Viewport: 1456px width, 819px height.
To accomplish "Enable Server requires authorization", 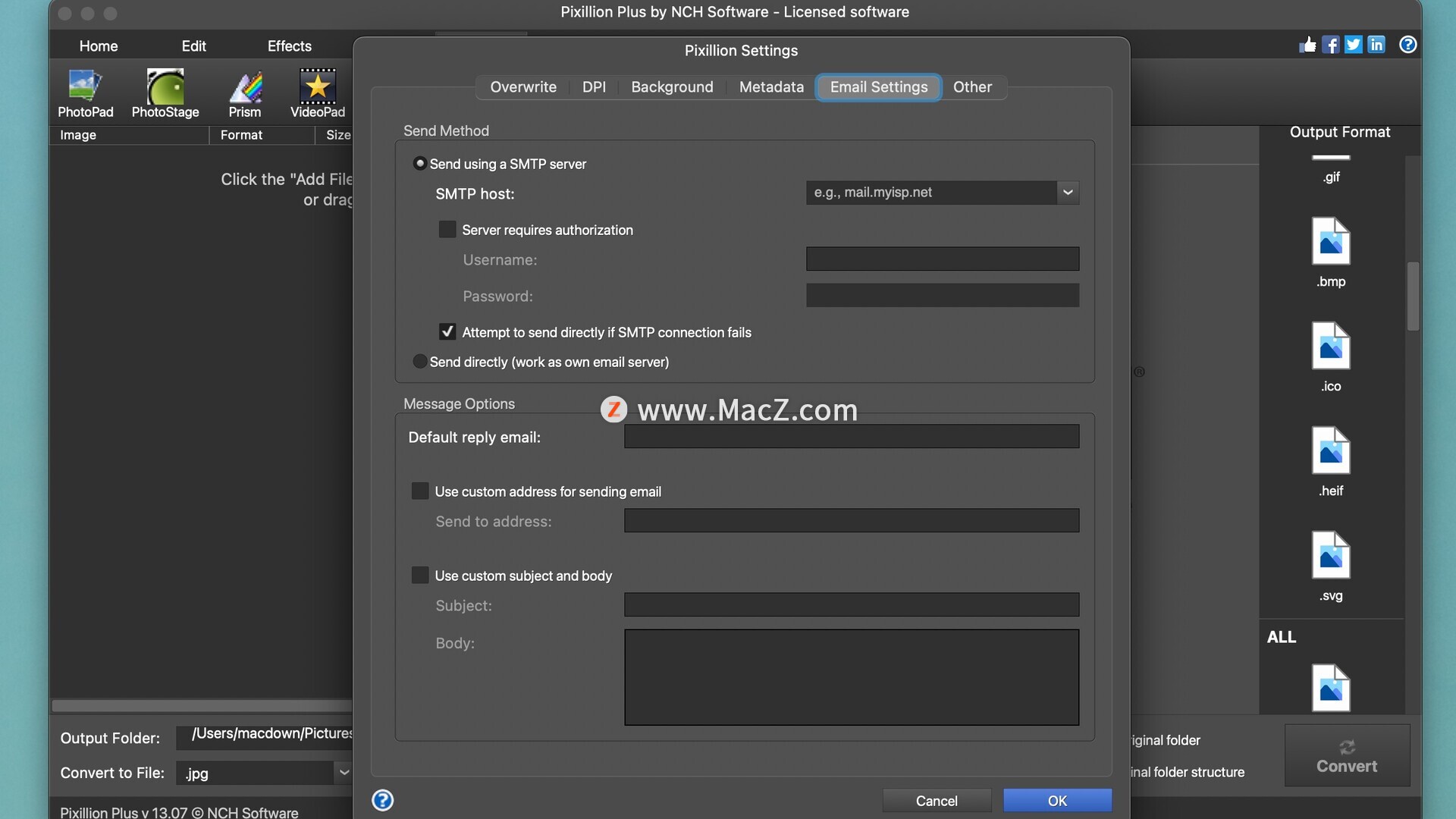I will pyautogui.click(x=447, y=230).
